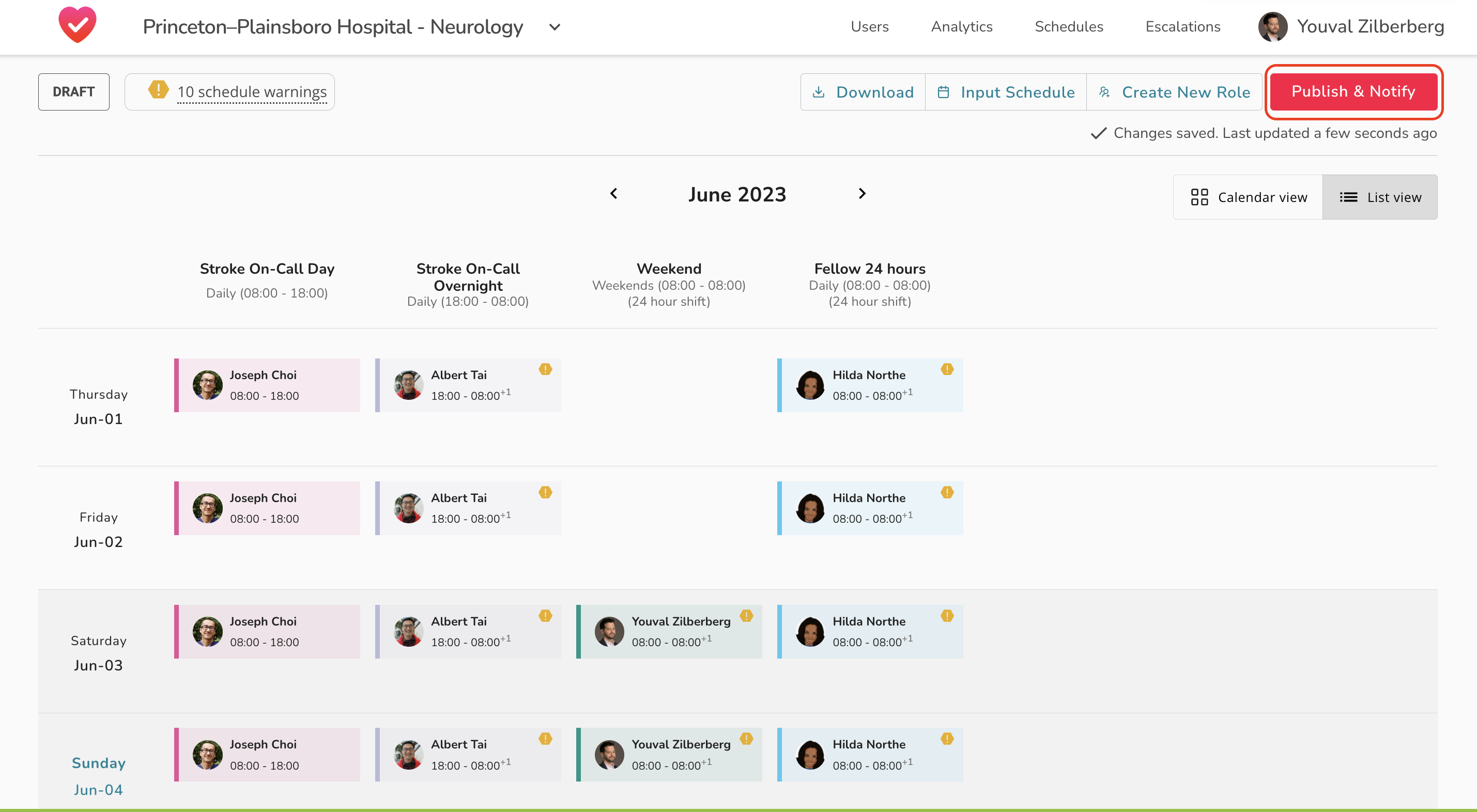Viewport: 1477px width, 812px height.
Task: Click Publish & Notify button
Action: point(1353,92)
